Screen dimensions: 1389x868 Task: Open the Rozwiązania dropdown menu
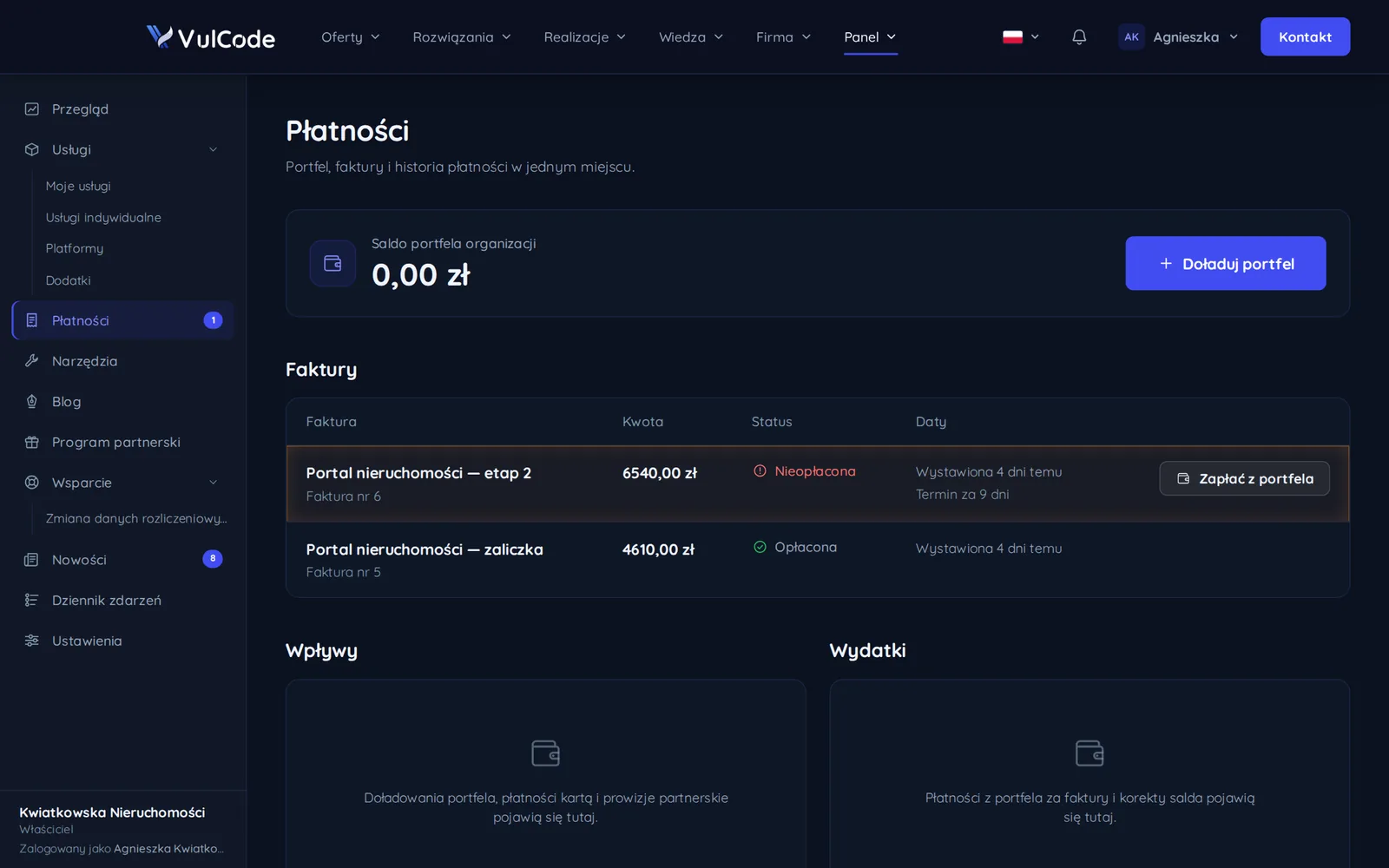tap(462, 36)
